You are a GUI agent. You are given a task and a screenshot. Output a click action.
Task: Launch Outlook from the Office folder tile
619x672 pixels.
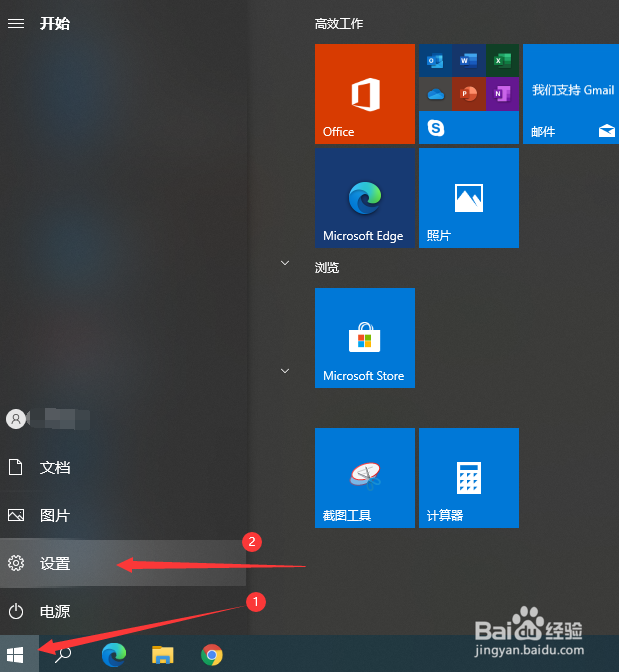(435, 60)
